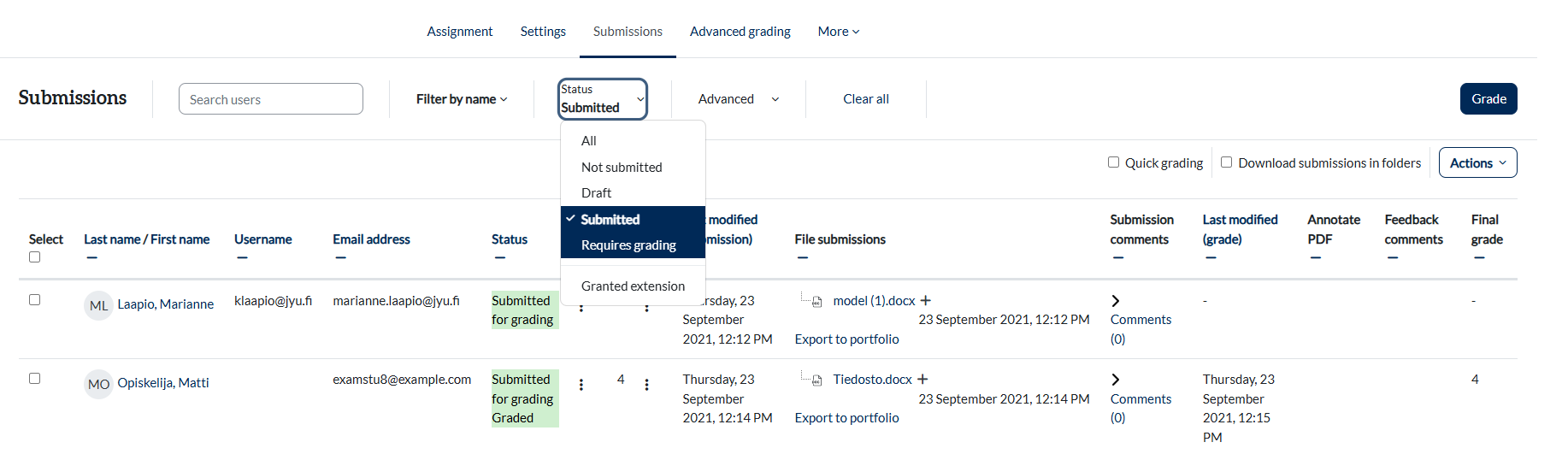Enable the Quick grading checkbox
1568x454 pixels.
tap(1113, 162)
